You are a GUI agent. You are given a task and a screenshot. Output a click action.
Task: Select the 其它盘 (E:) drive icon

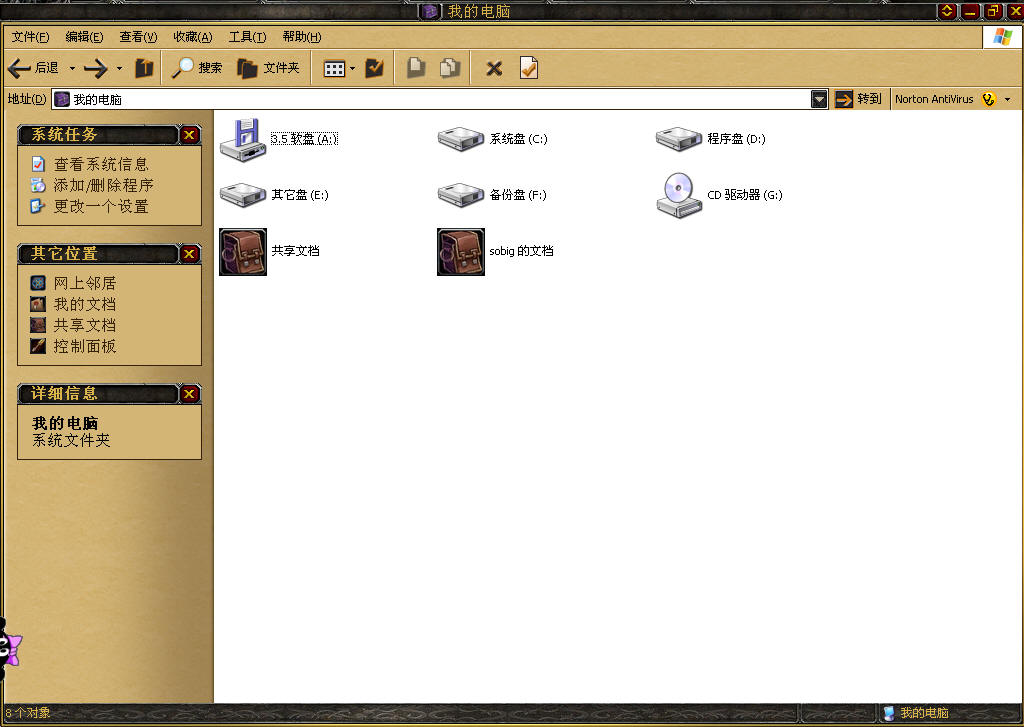(243, 195)
